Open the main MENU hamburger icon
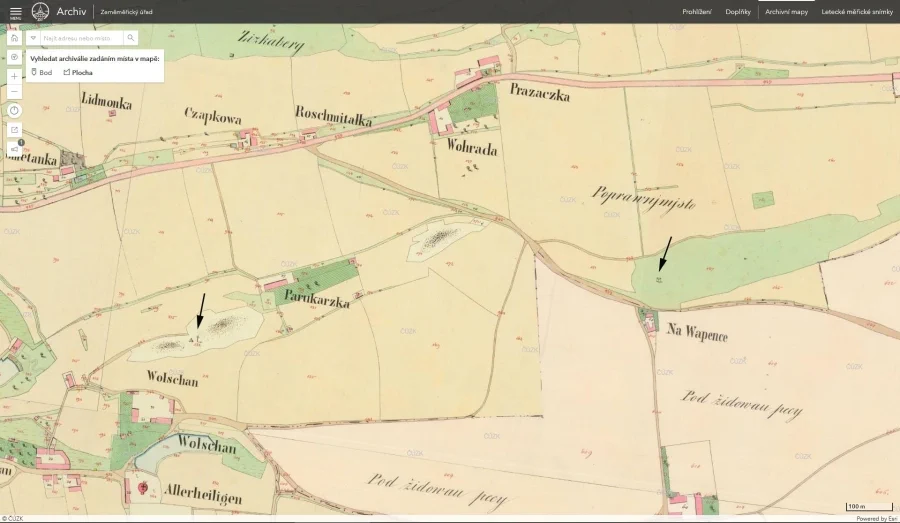 click(15, 11)
